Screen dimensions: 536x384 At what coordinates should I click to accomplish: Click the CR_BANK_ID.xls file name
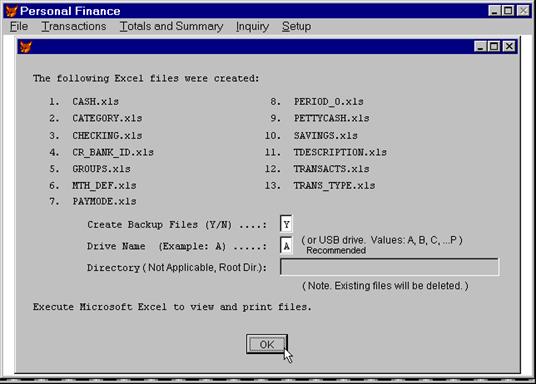(113, 153)
